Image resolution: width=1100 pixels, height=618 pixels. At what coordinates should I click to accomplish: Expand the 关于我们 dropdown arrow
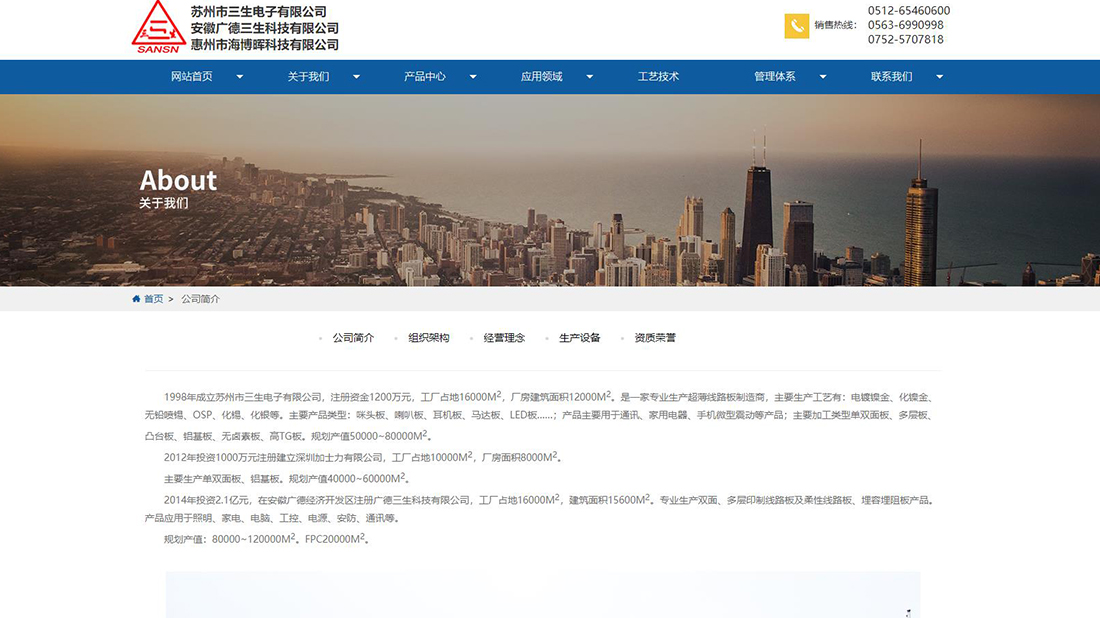(x=356, y=76)
